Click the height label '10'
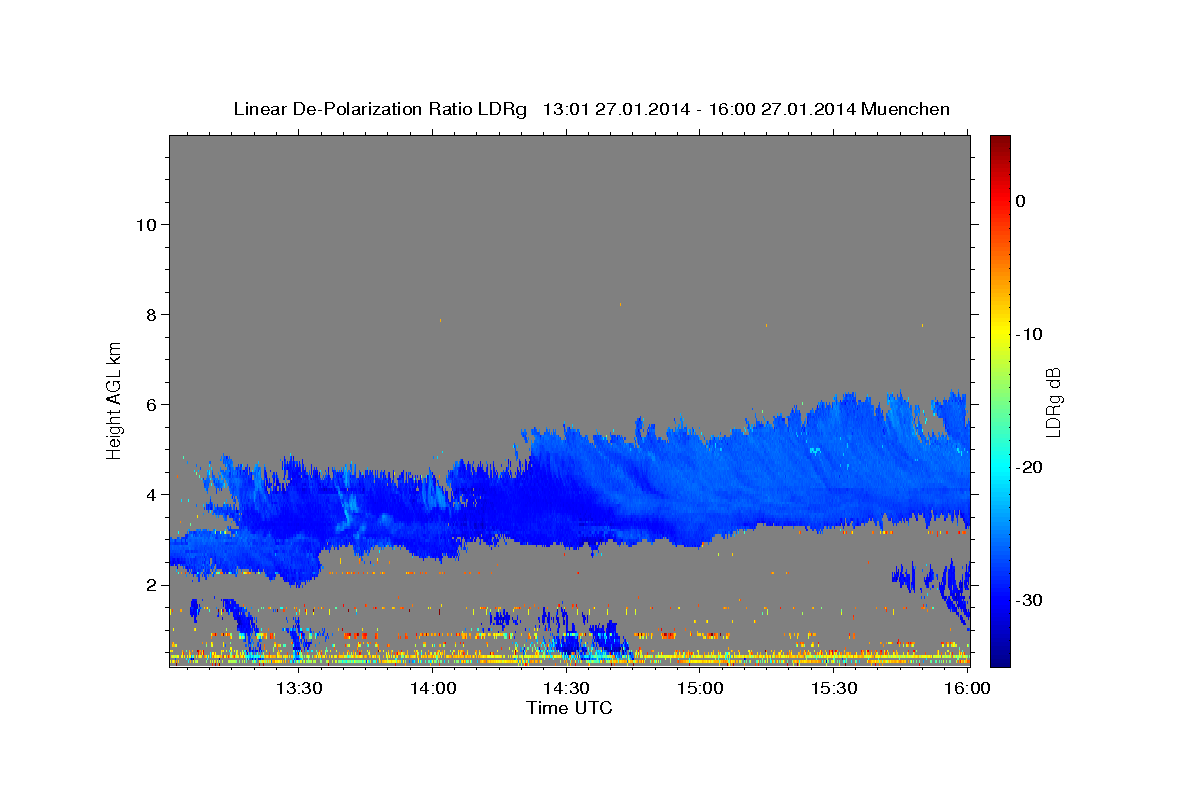Image resolution: width=1200 pixels, height=800 pixels. [145, 224]
